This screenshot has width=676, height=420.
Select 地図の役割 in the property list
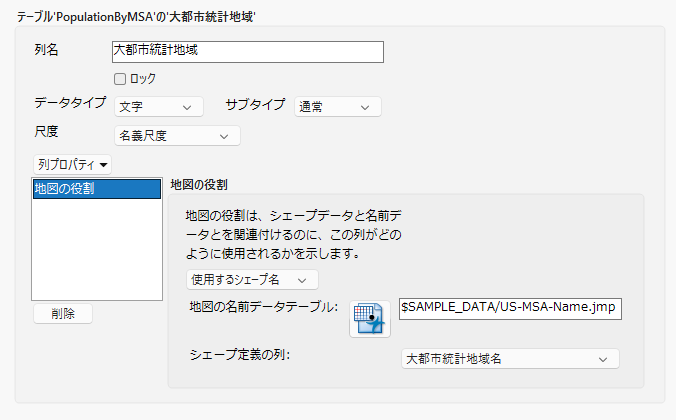97,189
